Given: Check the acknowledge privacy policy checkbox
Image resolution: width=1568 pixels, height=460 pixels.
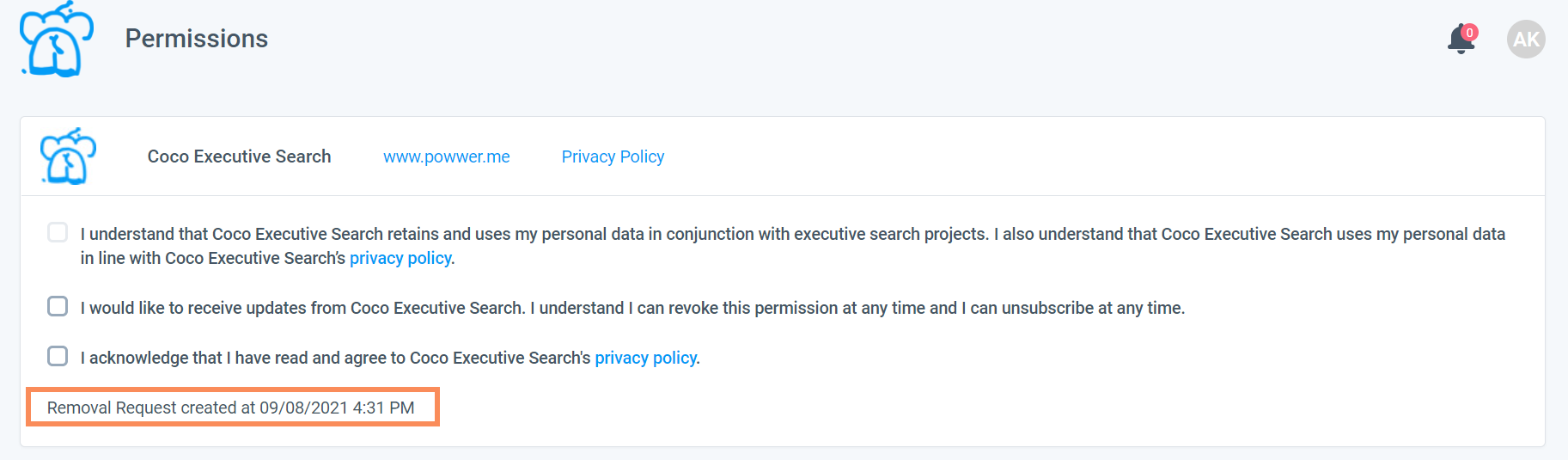Looking at the screenshot, I should pyautogui.click(x=58, y=356).
